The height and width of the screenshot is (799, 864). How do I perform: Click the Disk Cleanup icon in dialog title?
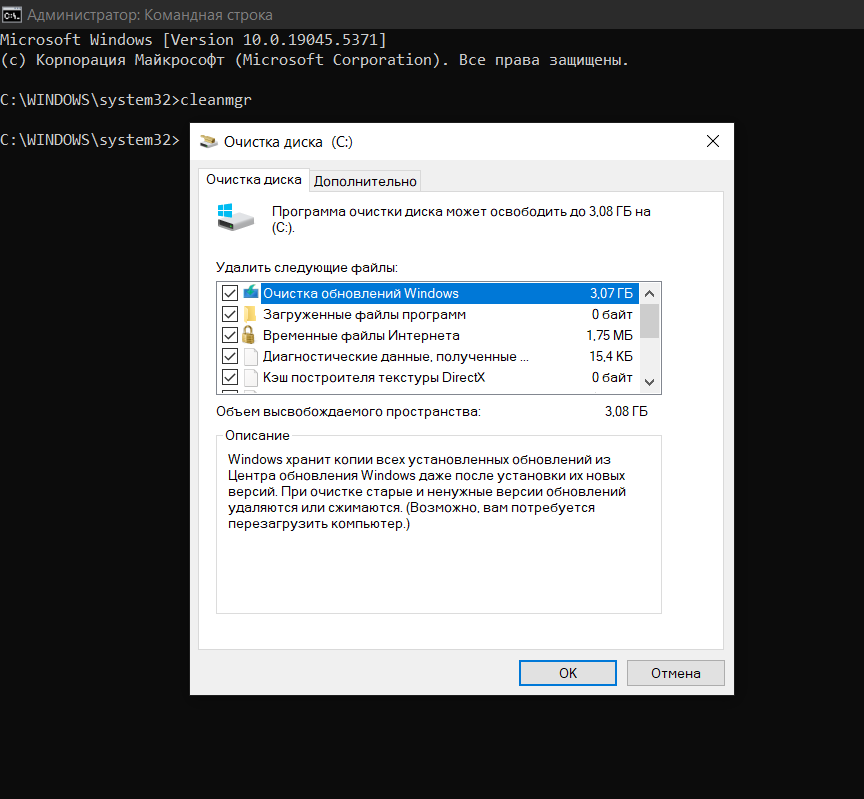pos(208,142)
